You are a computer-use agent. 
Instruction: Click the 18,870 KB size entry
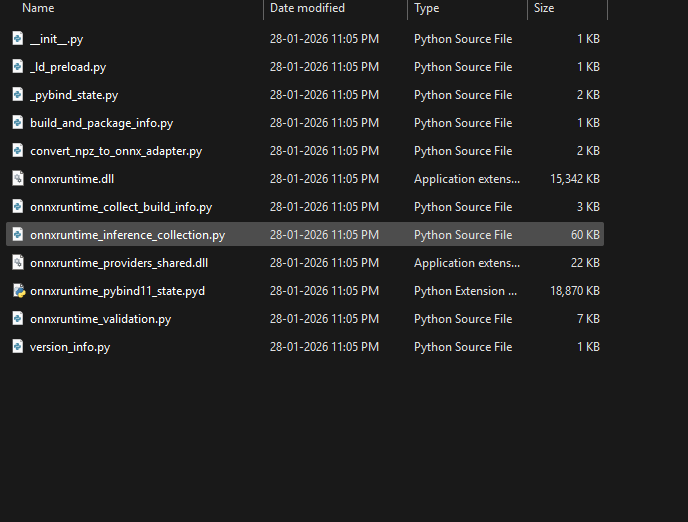574,291
